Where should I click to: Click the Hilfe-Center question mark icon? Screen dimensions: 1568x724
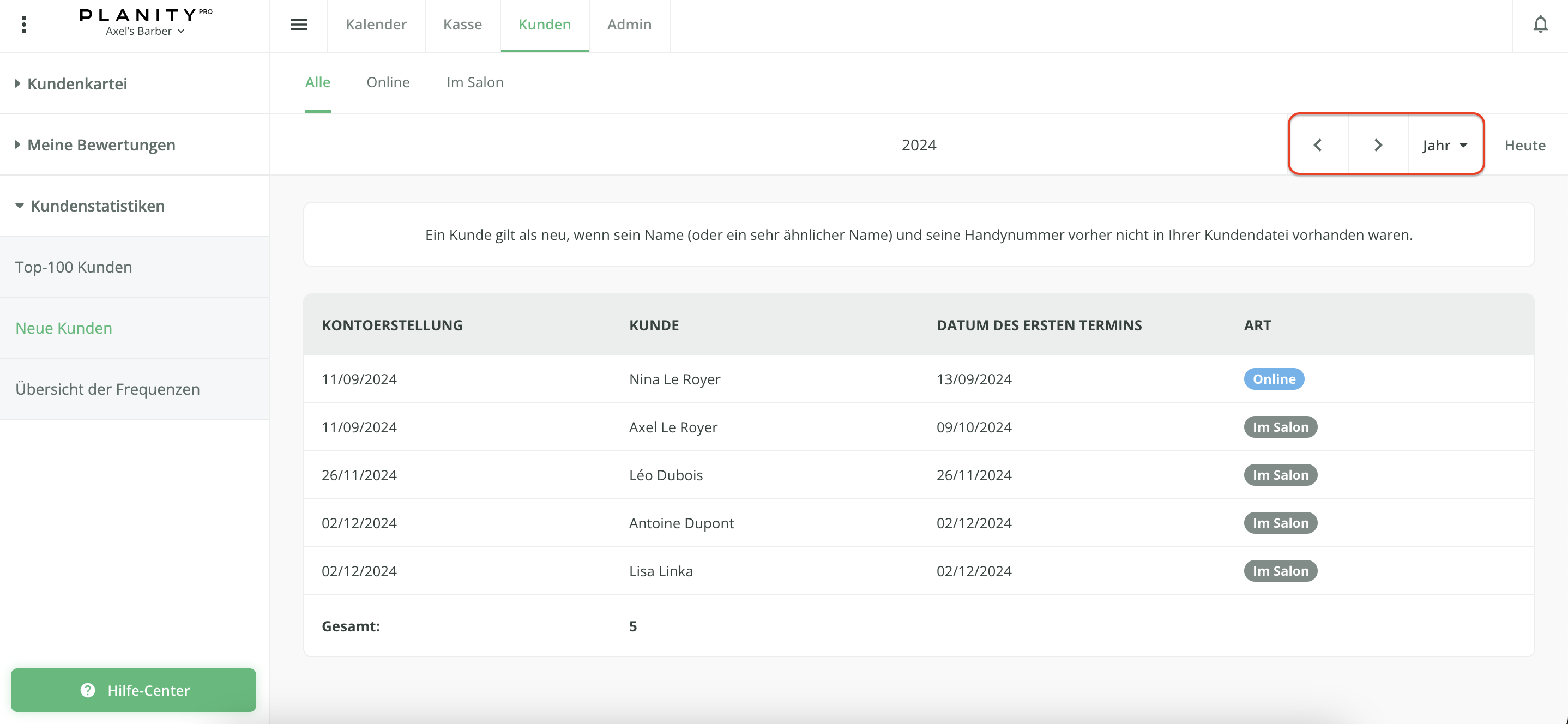tap(88, 690)
